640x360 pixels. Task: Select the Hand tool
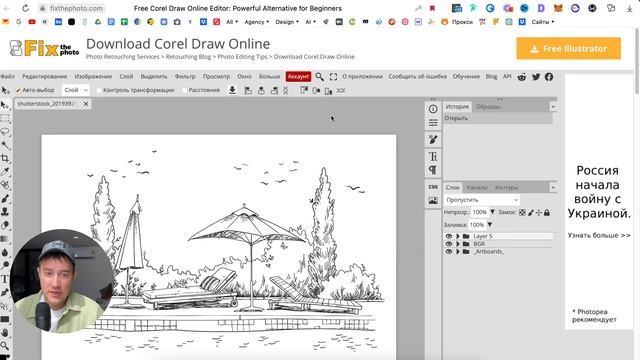point(4,333)
